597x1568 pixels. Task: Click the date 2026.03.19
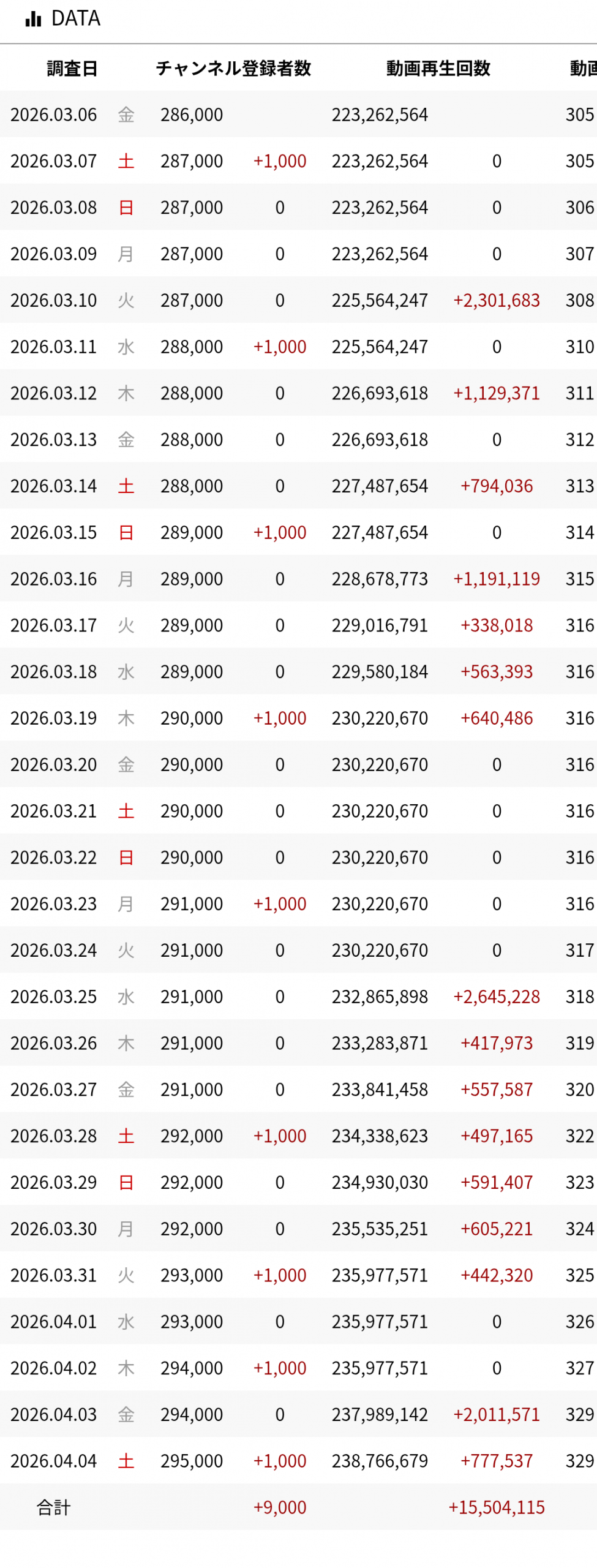point(54,718)
